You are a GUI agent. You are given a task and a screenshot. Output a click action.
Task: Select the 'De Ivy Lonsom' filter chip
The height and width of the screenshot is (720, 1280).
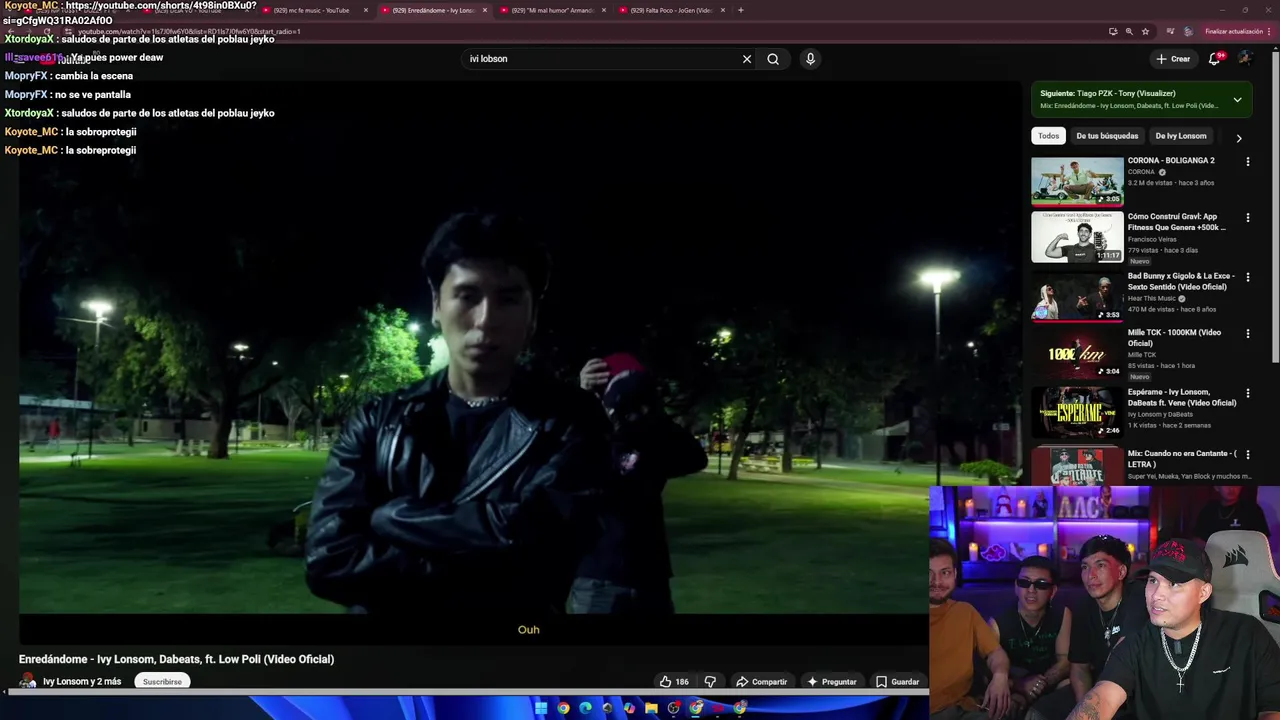pyautogui.click(x=1181, y=136)
